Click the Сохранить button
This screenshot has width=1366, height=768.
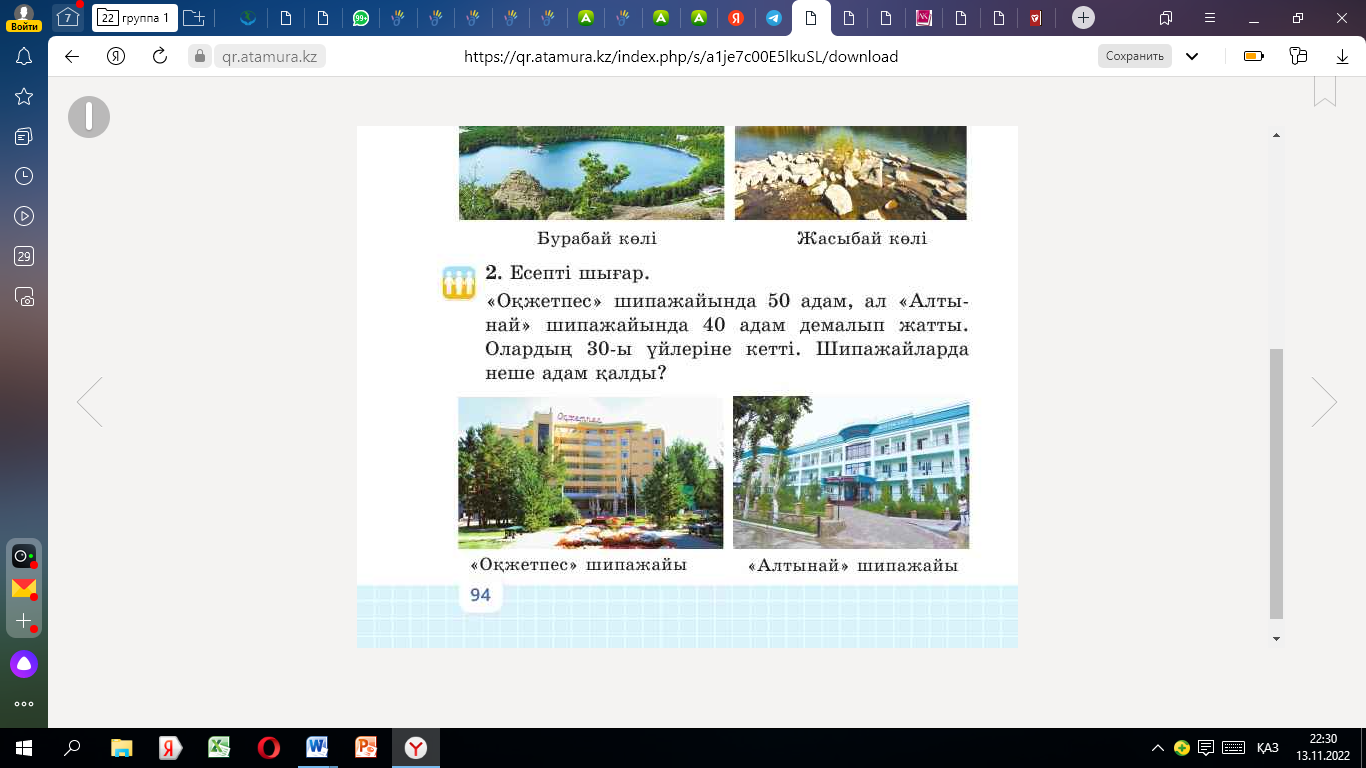[x=1135, y=56]
